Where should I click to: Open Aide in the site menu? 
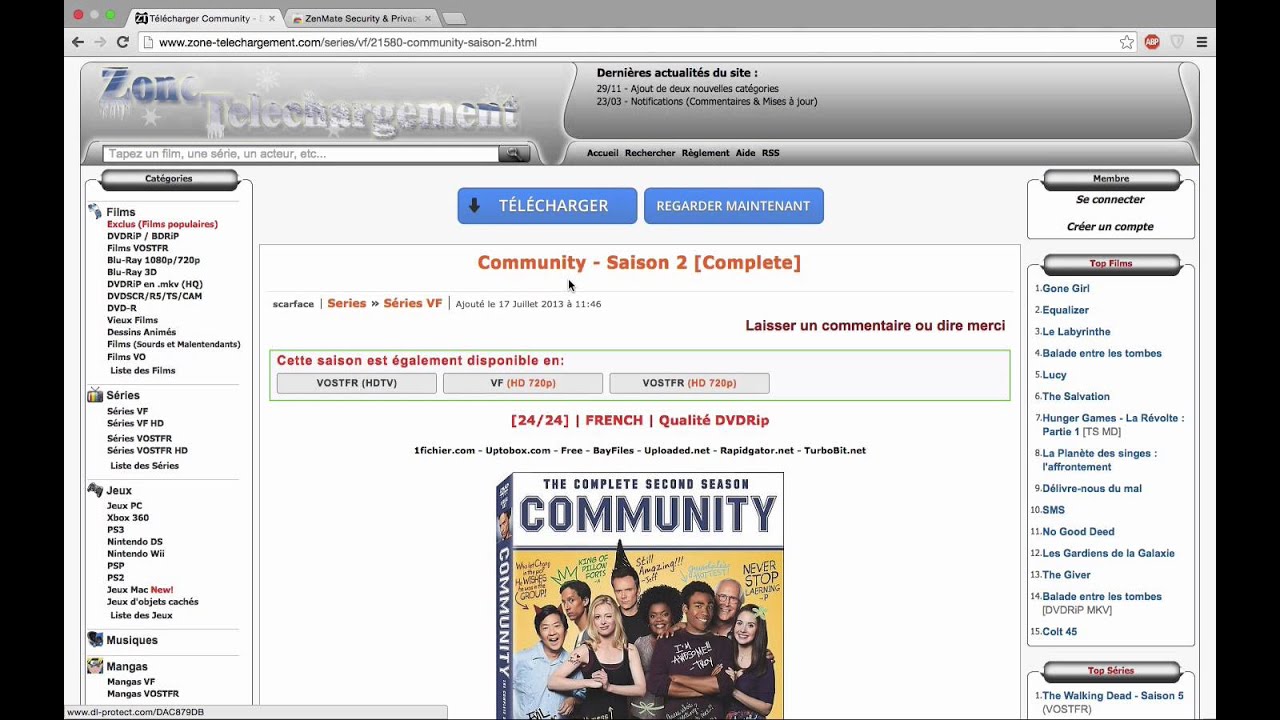pyautogui.click(x=745, y=153)
